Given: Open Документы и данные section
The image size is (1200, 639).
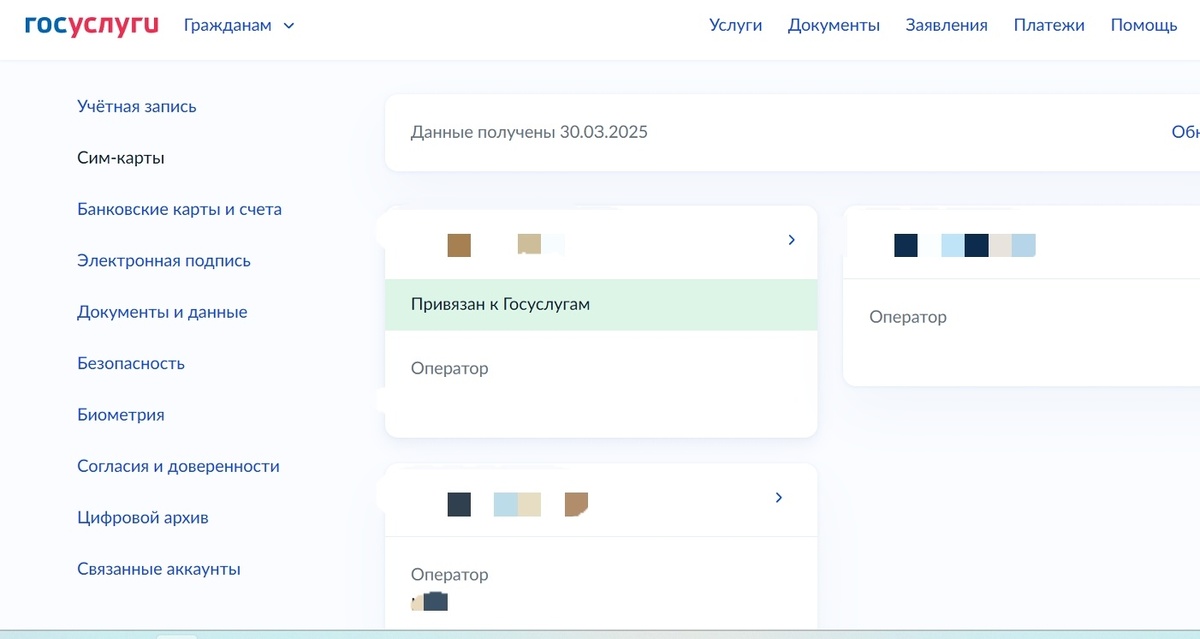Looking at the screenshot, I should (x=162, y=312).
